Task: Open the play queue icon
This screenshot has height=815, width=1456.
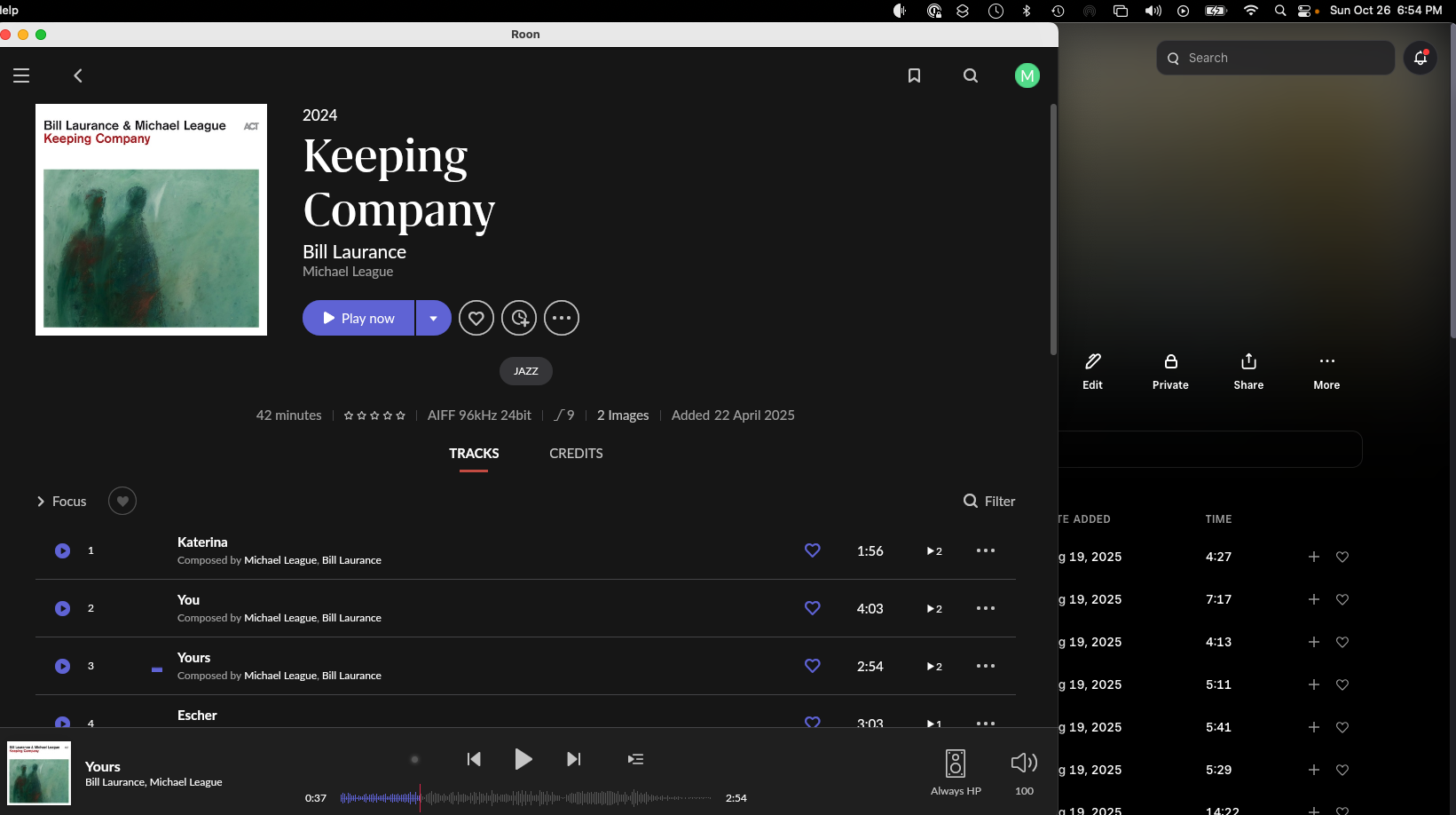Action: [x=635, y=759]
